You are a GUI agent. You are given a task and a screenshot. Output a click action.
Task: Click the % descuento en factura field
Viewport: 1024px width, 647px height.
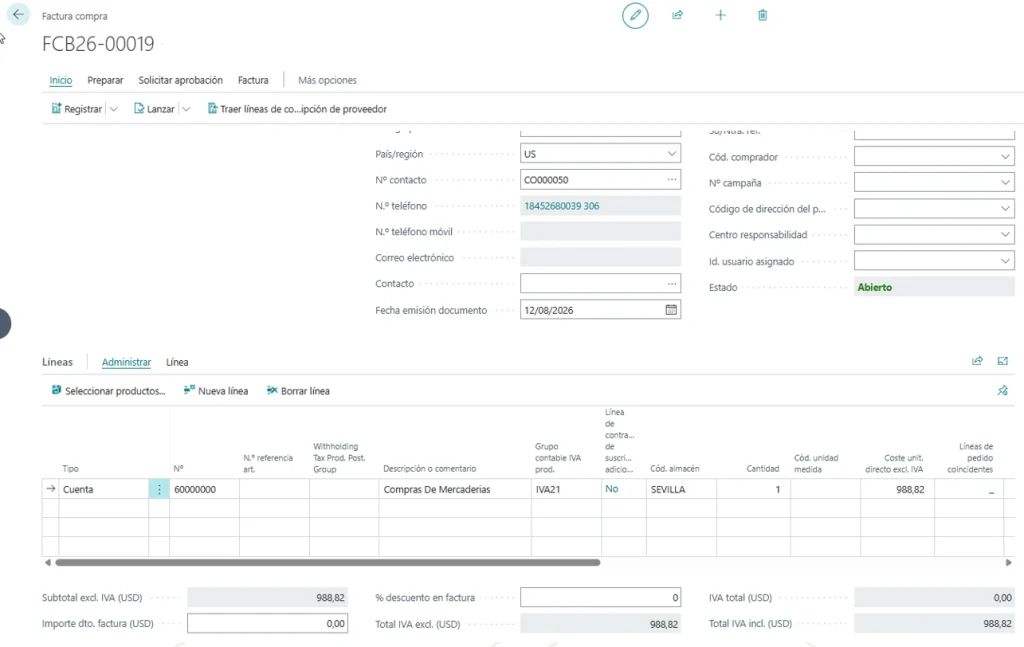tap(600, 597)
